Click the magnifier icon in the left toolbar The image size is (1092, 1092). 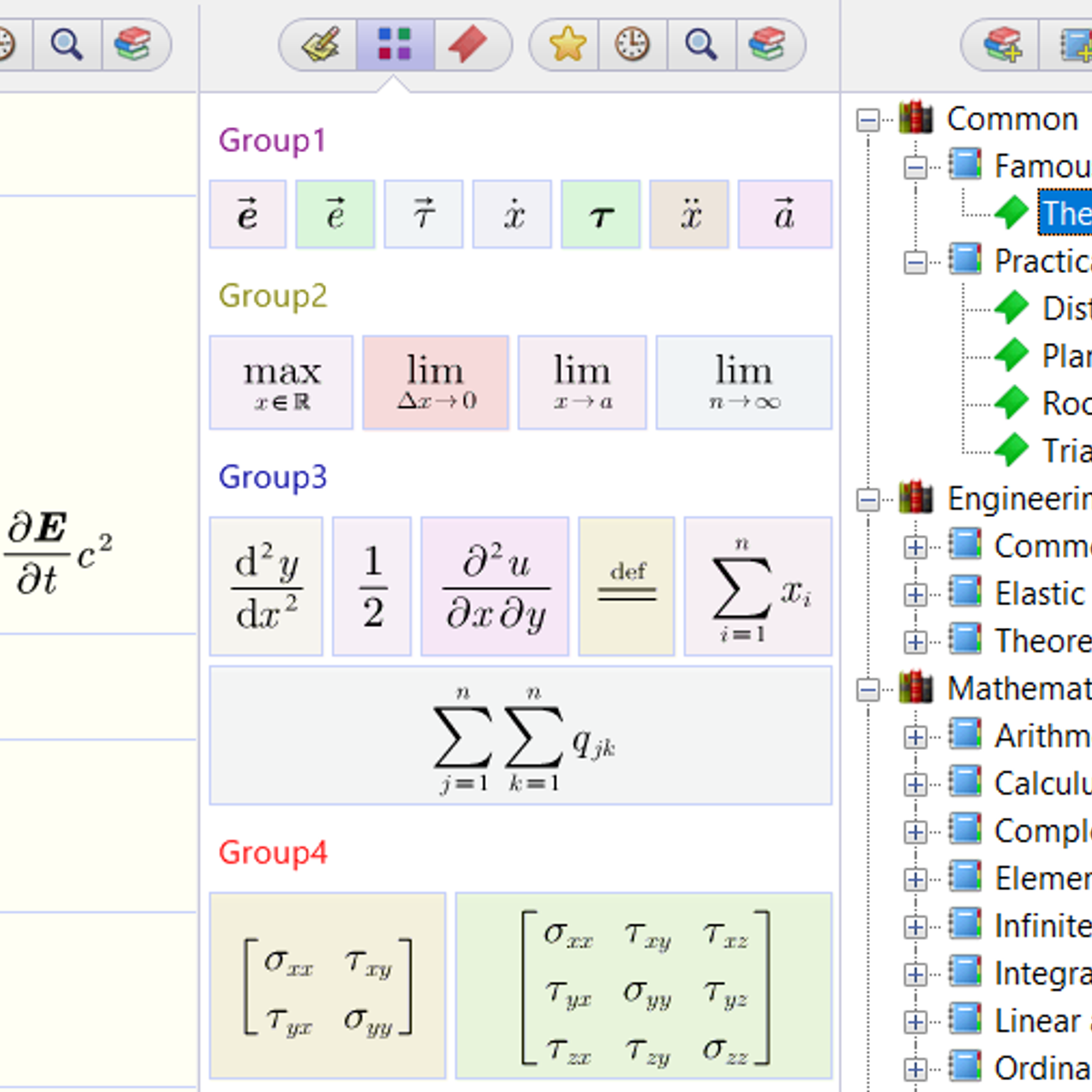tap(66, 45)
